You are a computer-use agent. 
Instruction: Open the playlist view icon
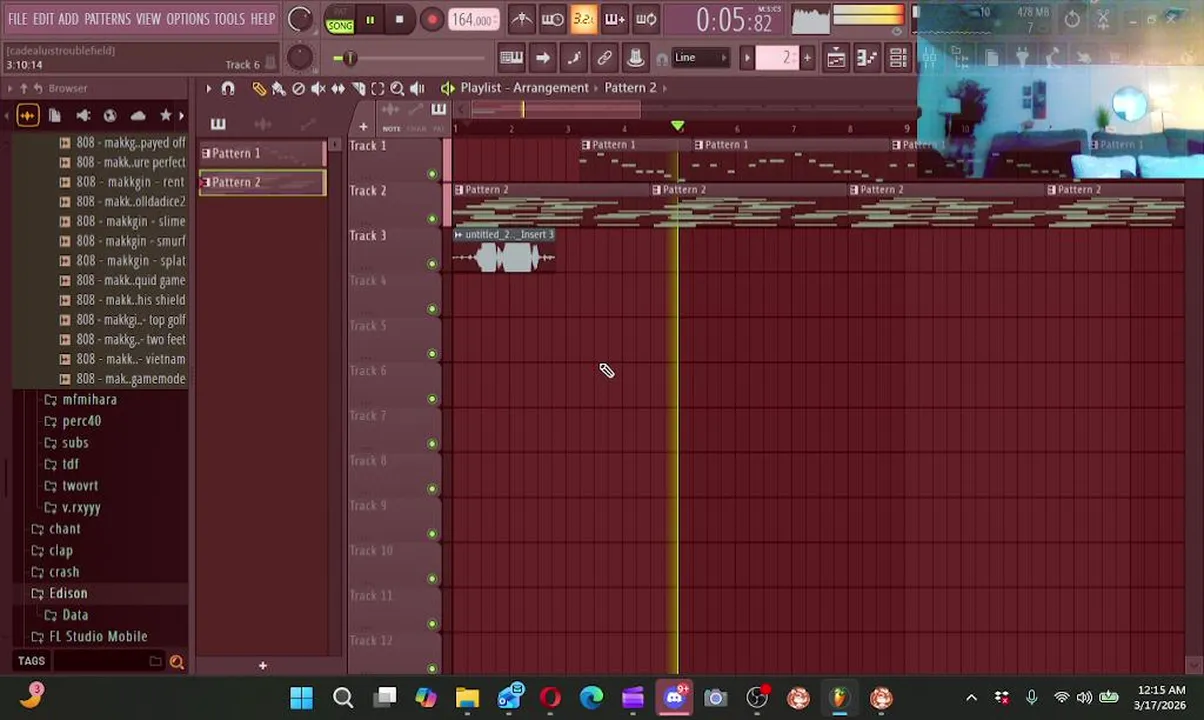point(836,58)
